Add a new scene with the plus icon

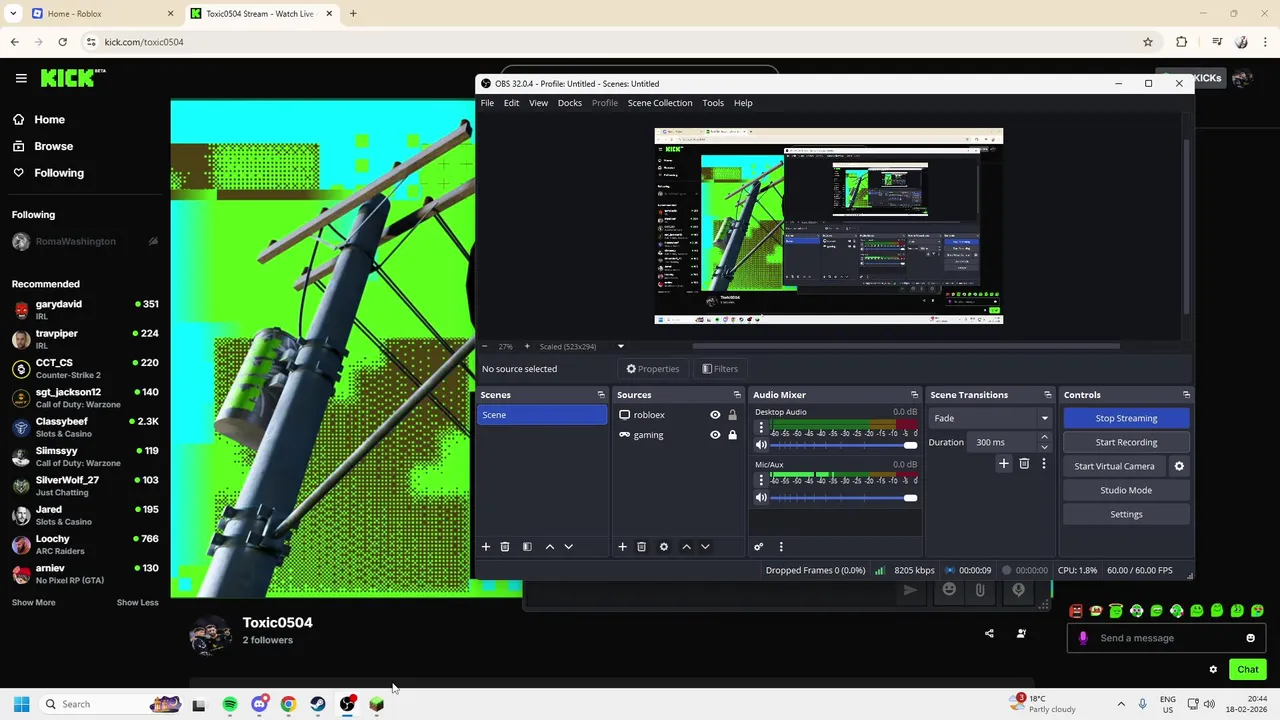pos(486,547)
